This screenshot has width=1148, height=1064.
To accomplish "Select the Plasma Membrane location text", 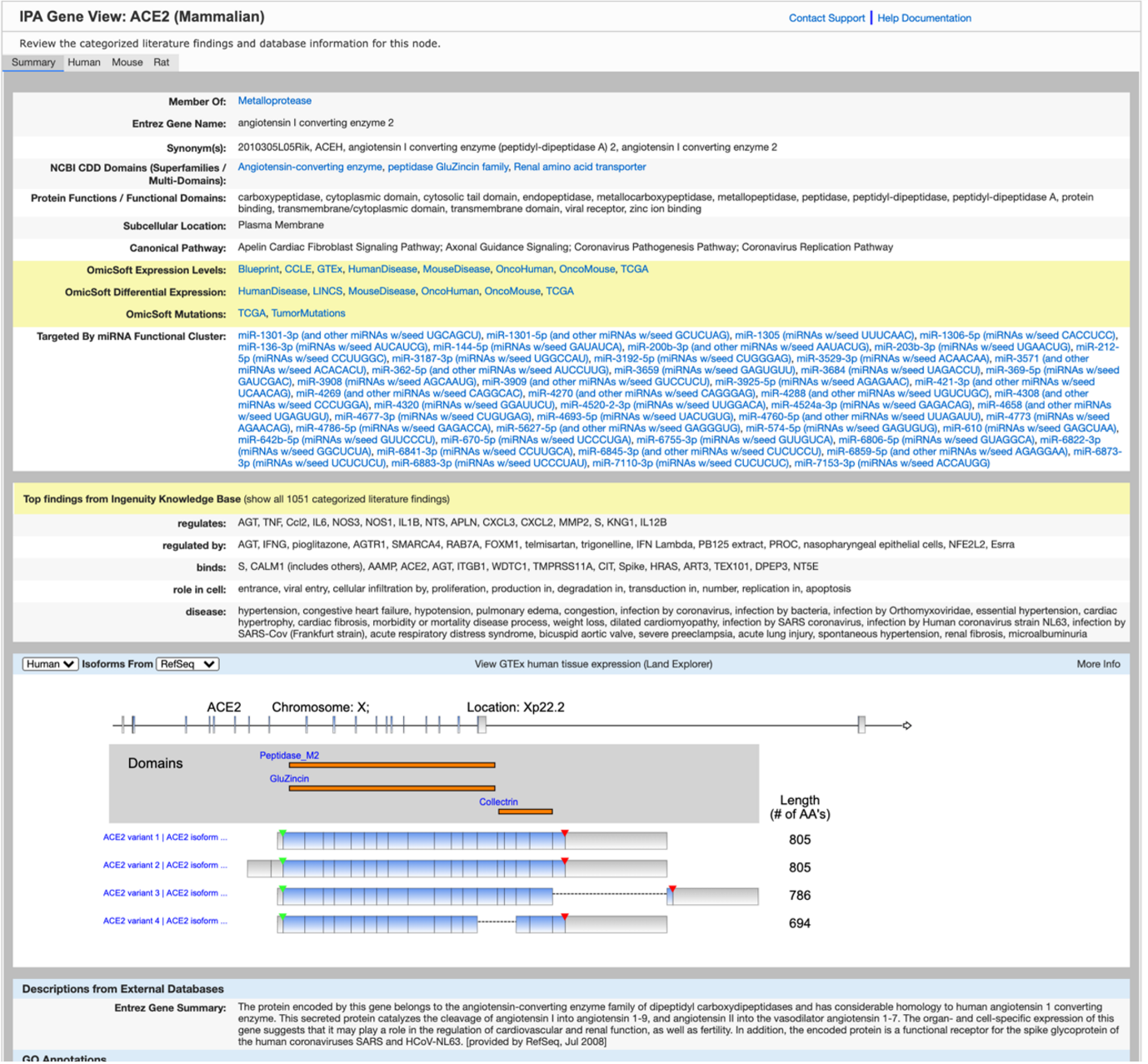I will point(281,226).
